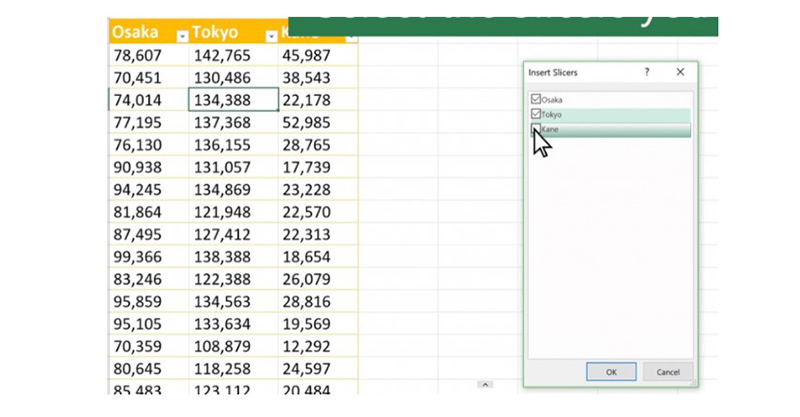The height and width of the screenshot is (417, 800).
Task: Select cell with value 136,155
Action: tap(234, 145)
